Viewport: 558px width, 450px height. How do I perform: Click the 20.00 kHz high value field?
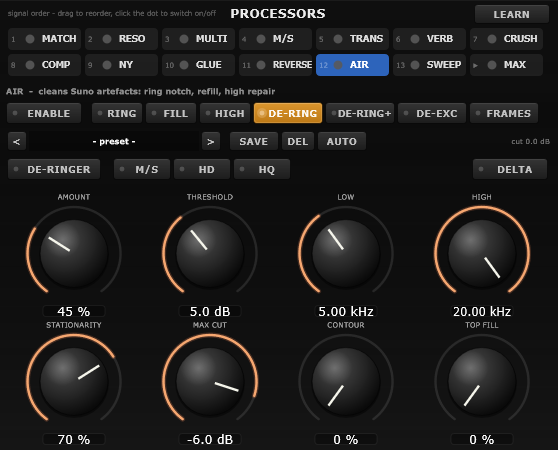[482, 311]
